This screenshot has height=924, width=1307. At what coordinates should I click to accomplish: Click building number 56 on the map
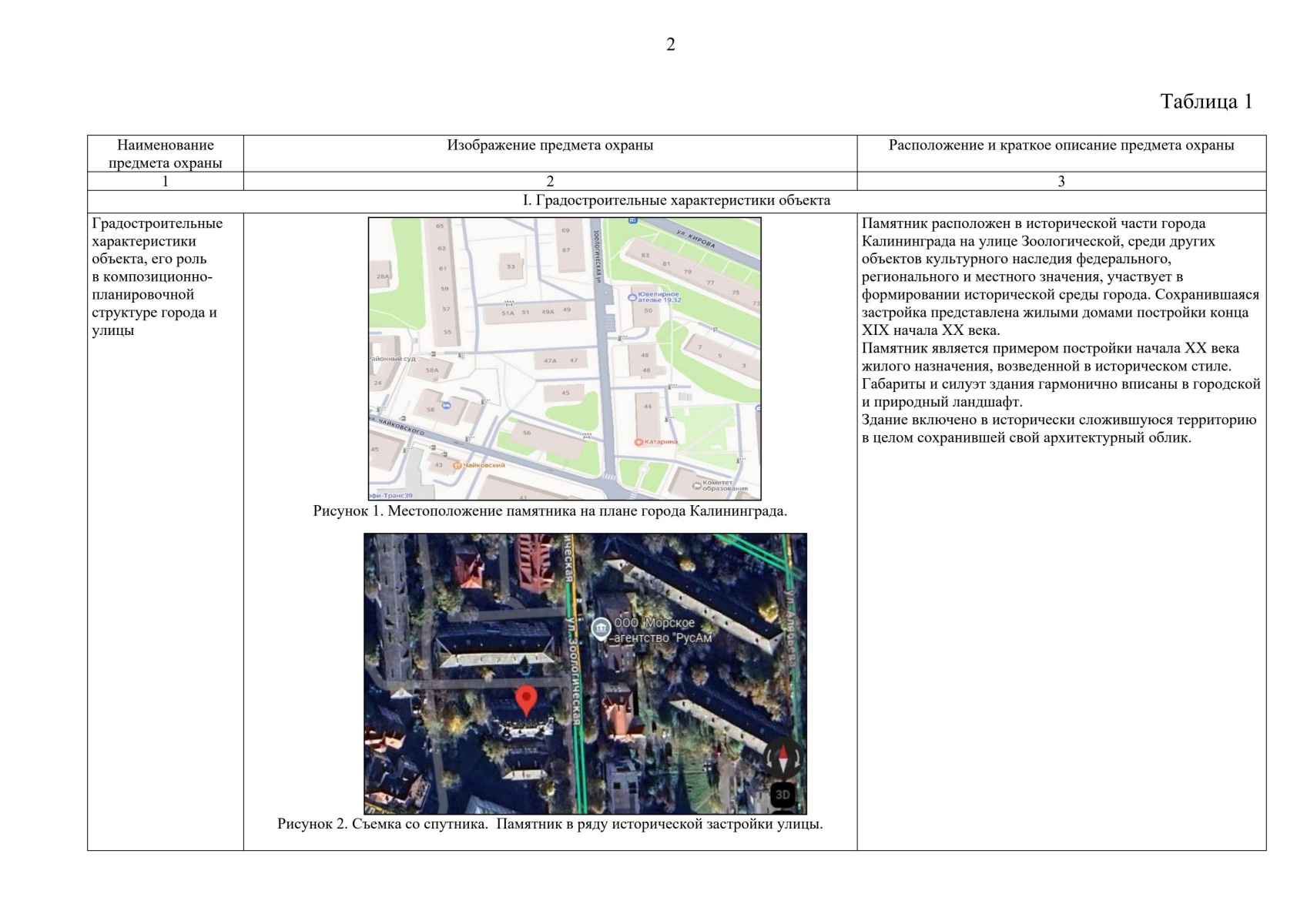coord(527,433)
